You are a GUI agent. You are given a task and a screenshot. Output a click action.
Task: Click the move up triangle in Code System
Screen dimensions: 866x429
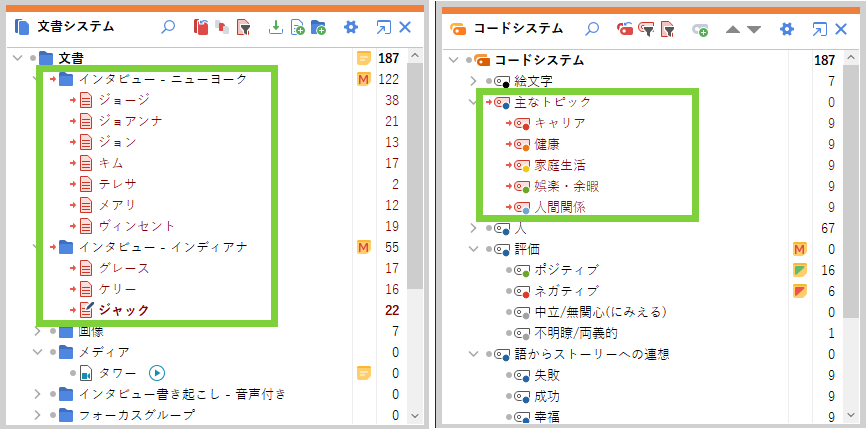tap(733, 29)
